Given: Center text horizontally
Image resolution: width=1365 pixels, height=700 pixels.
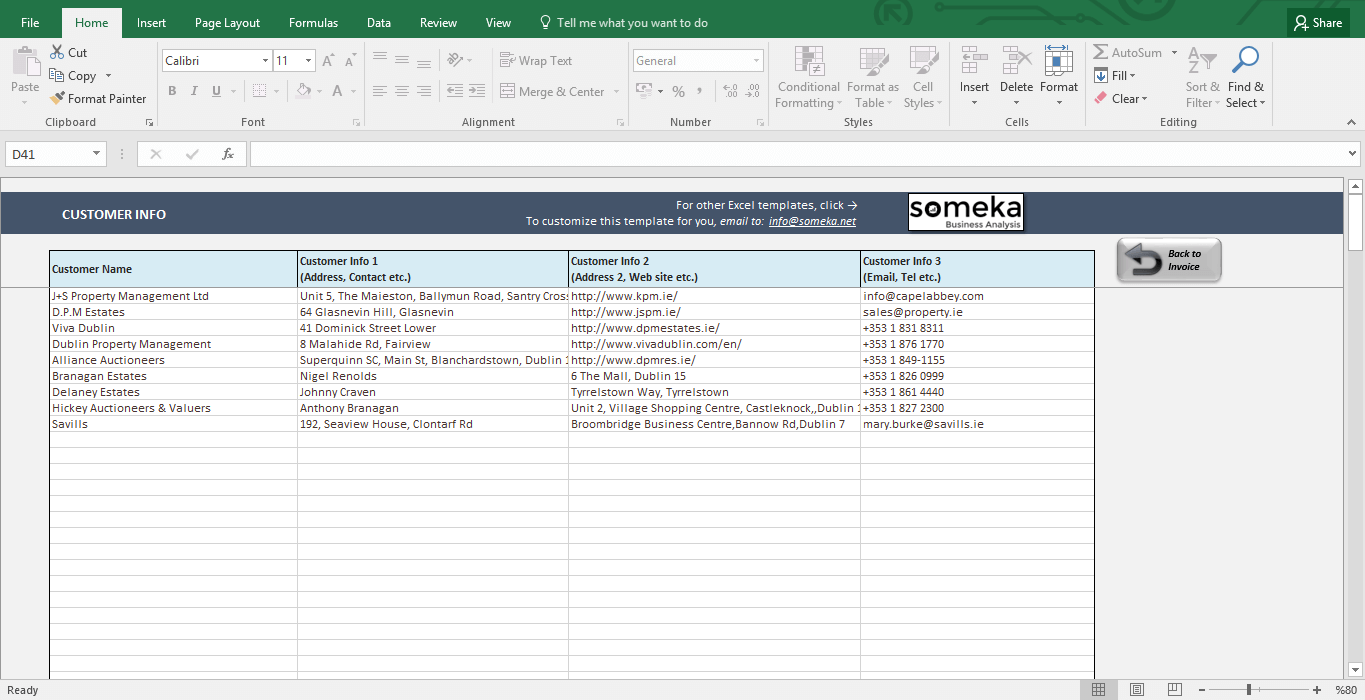Looking at the screenshot, I should [x=402, y=91].
